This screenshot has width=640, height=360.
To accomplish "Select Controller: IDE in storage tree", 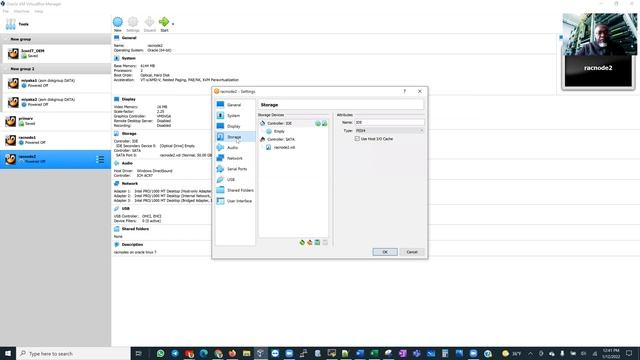I will click(x=280, y=123).
